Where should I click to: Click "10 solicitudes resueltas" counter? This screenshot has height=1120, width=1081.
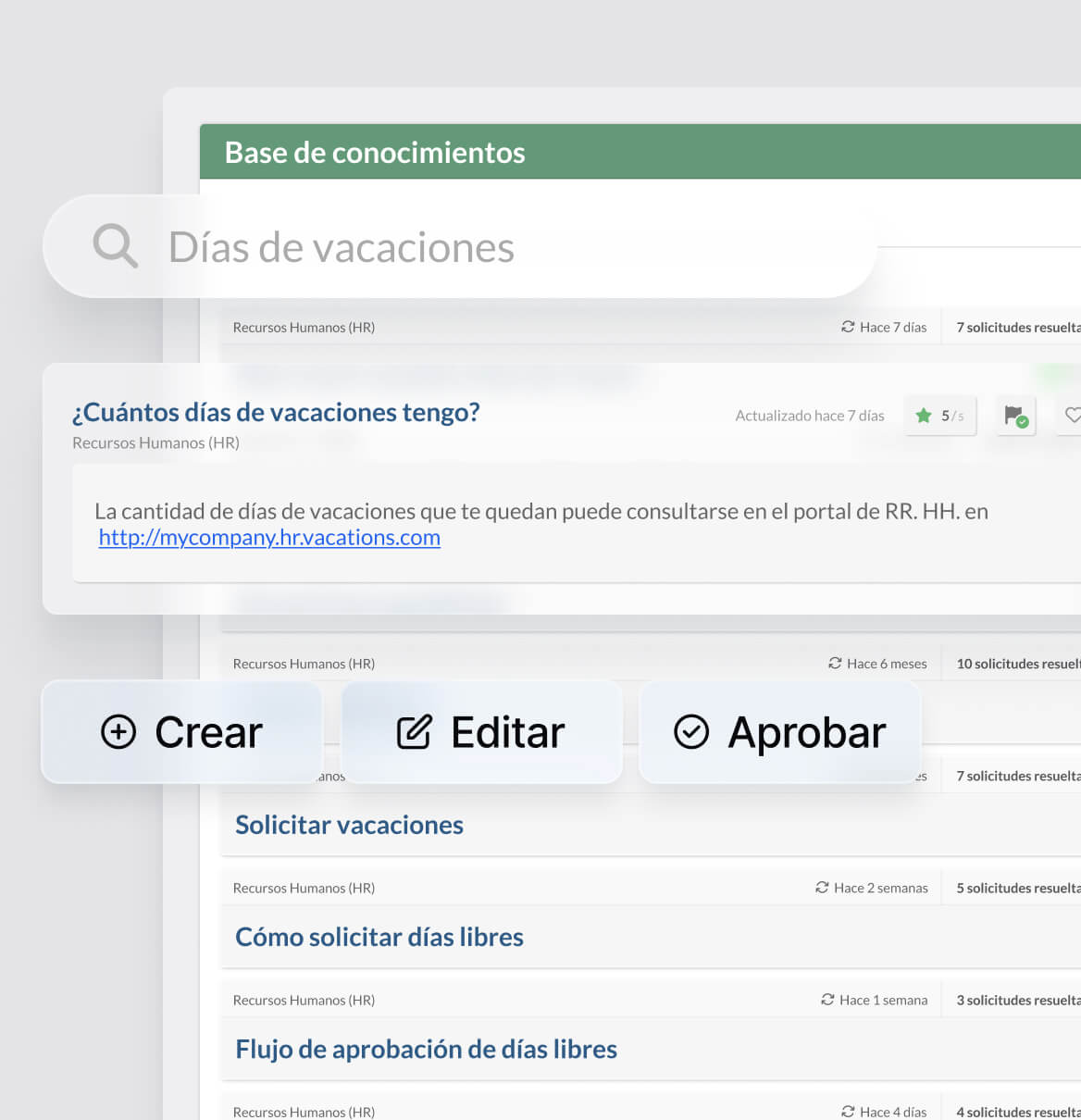tap(1018, 664)
